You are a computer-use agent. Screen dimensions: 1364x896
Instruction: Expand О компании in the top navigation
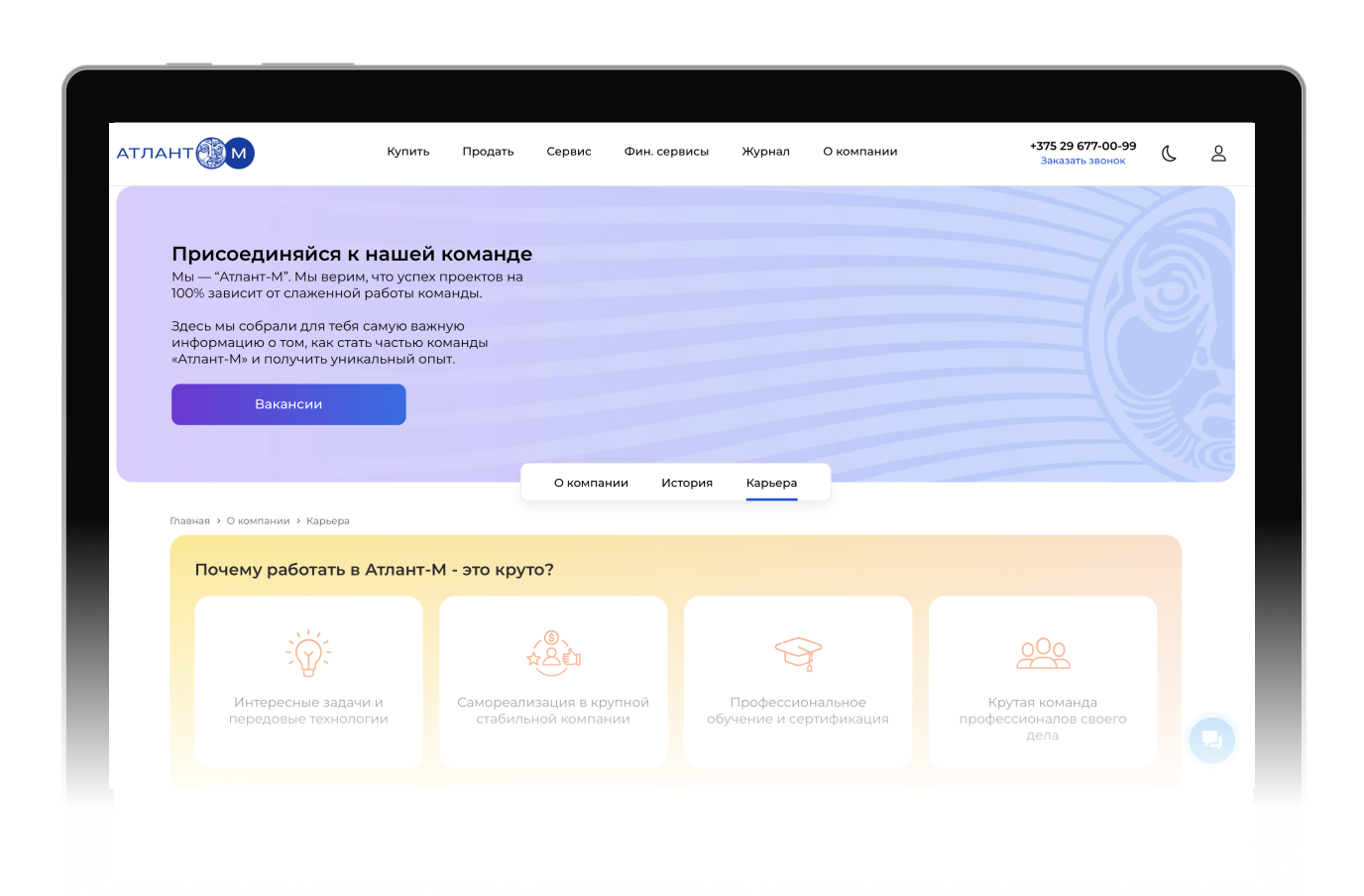pos(859,152)
